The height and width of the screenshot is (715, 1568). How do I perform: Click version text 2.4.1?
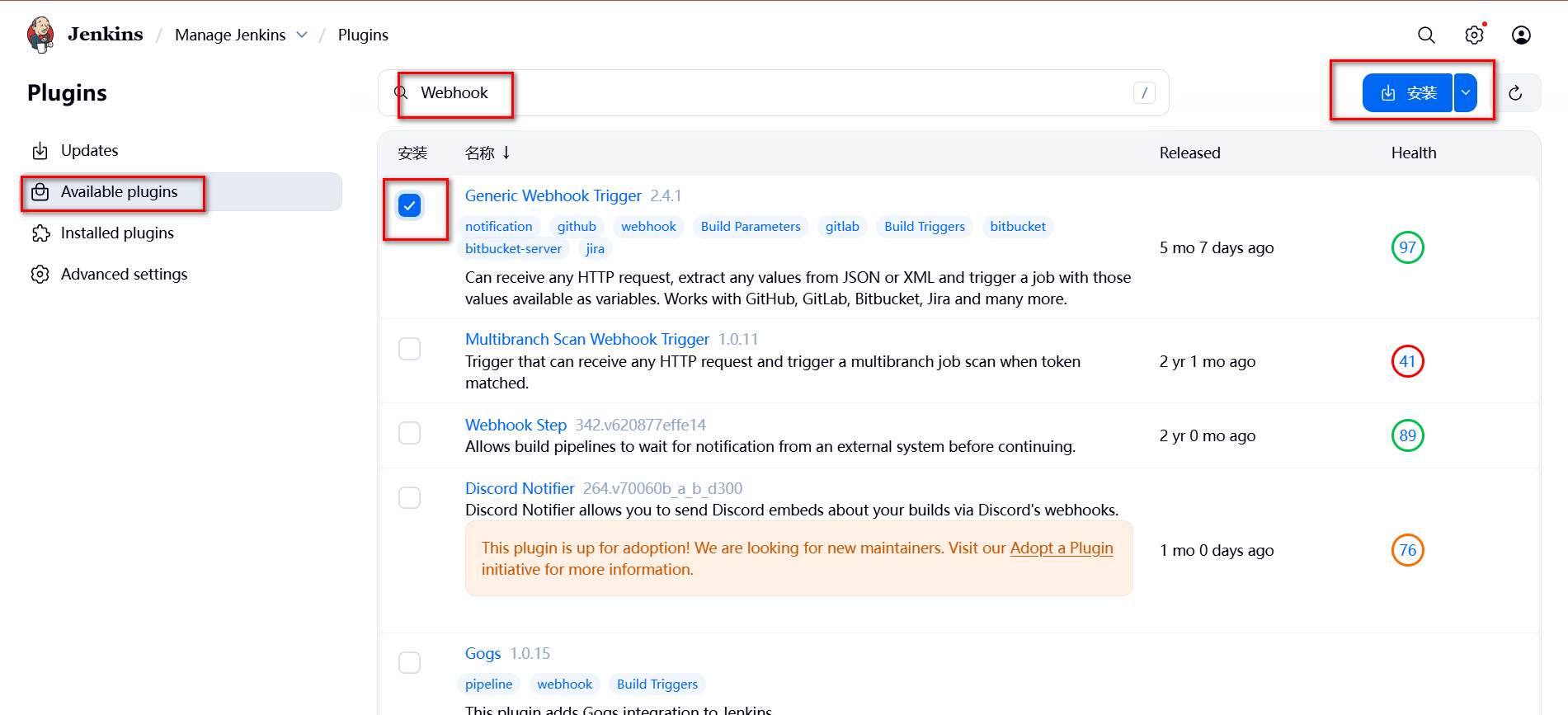666,195
